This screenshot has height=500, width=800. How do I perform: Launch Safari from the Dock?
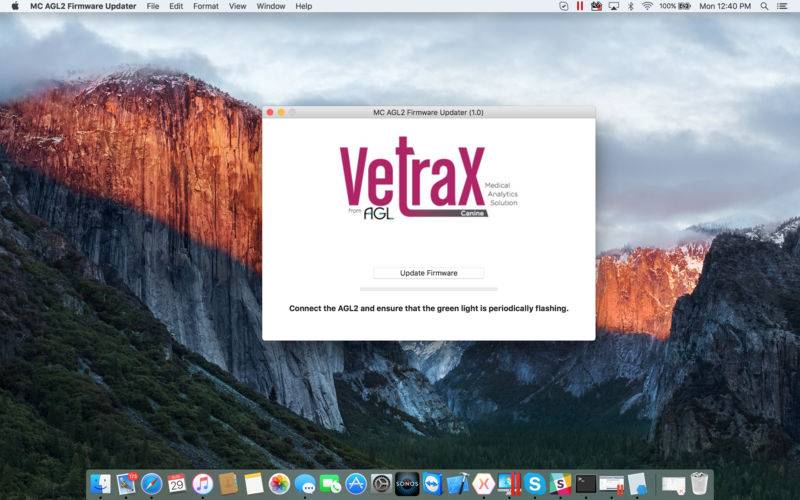(152, 483)
